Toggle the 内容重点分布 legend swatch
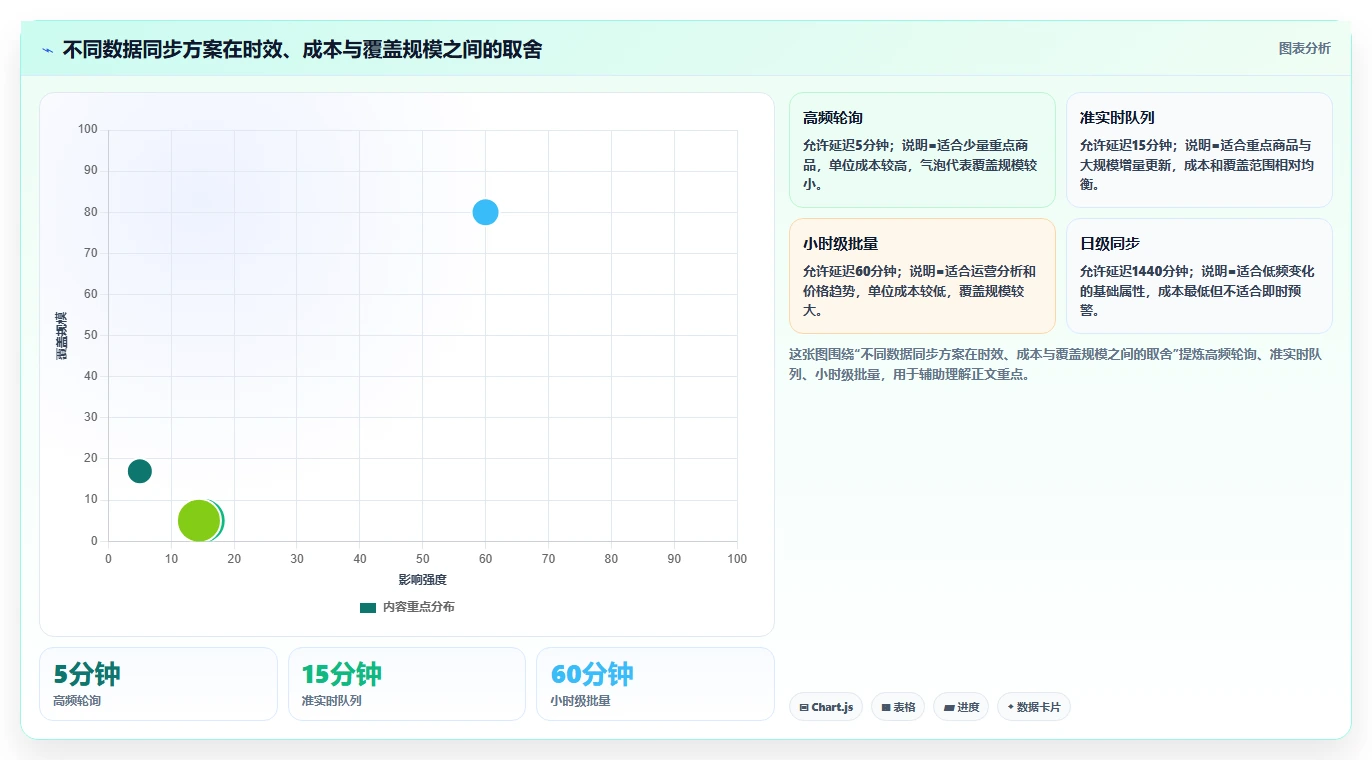 pos(368,607)
